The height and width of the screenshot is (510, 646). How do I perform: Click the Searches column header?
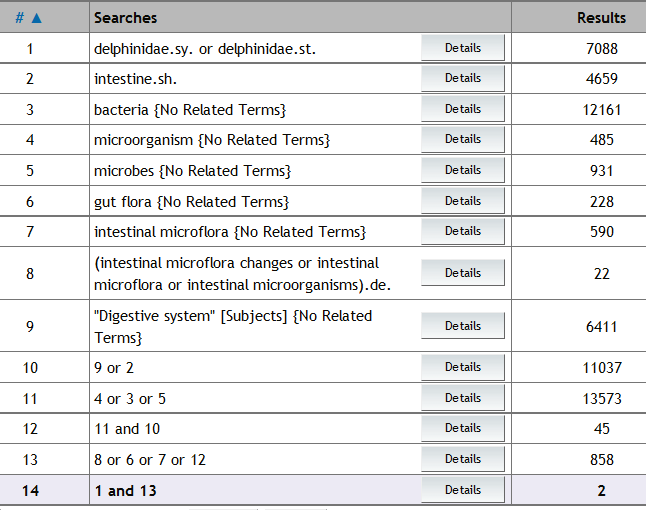pos(125,17)
